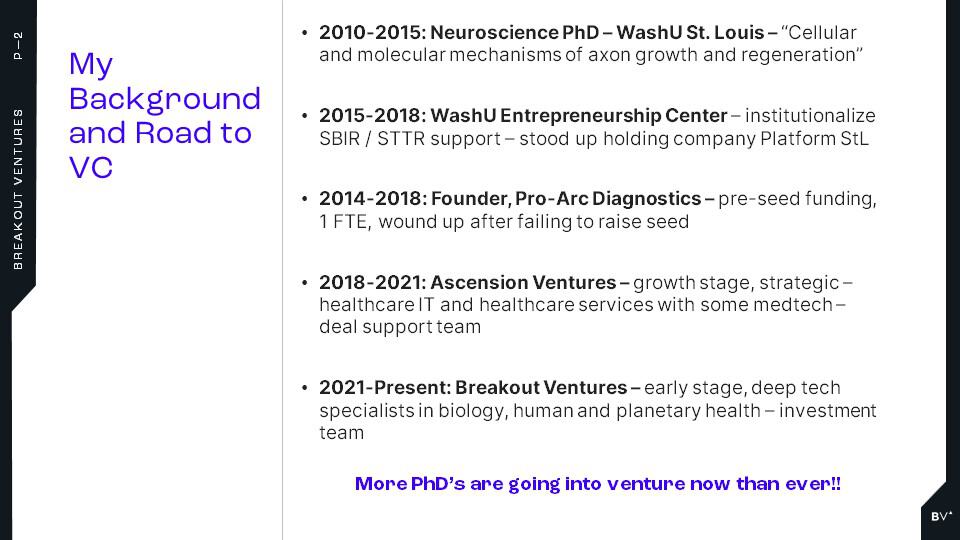Click the "wound up after failing to raise seed" text
The width and height of the screenshot is (960, 540).
point(533,222)
